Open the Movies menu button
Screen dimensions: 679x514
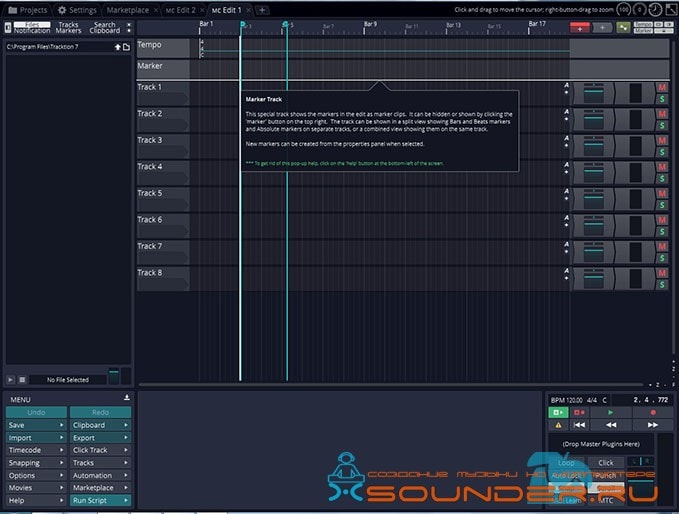(36, 488)
